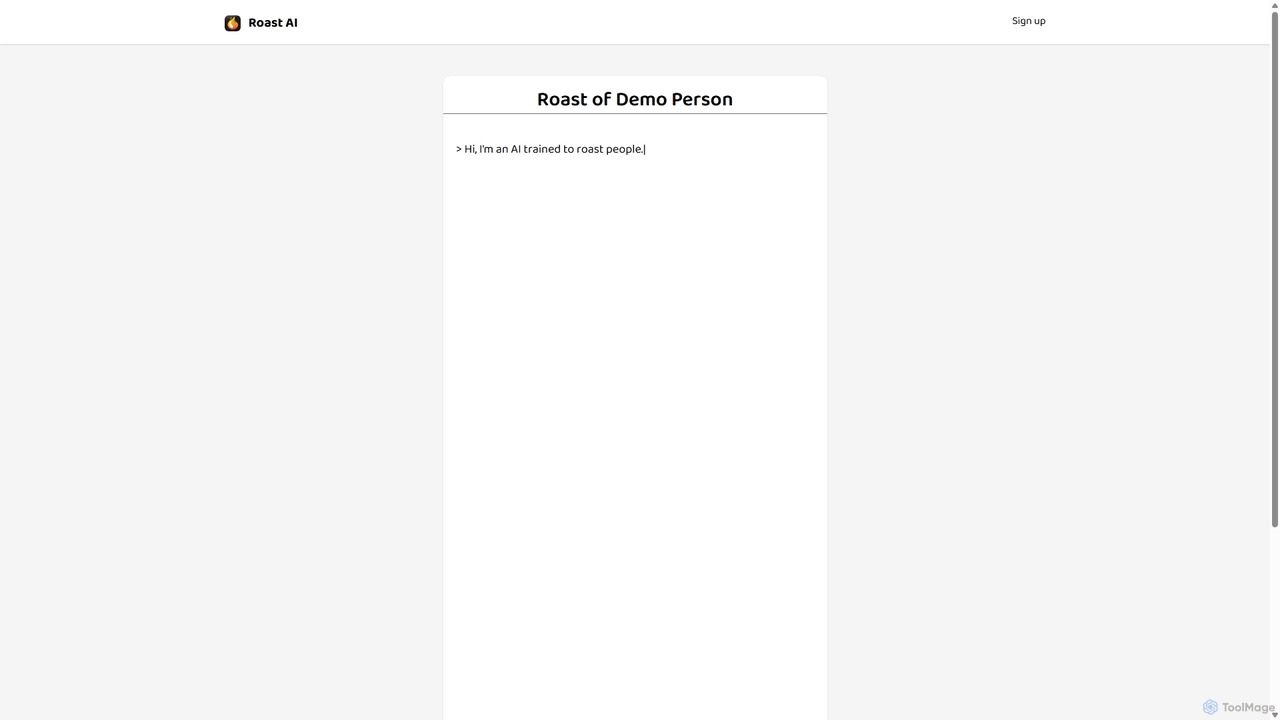Open the Roast AI brand name link
The height and width of the screenshot is (720, 1280).
[273, 23]
